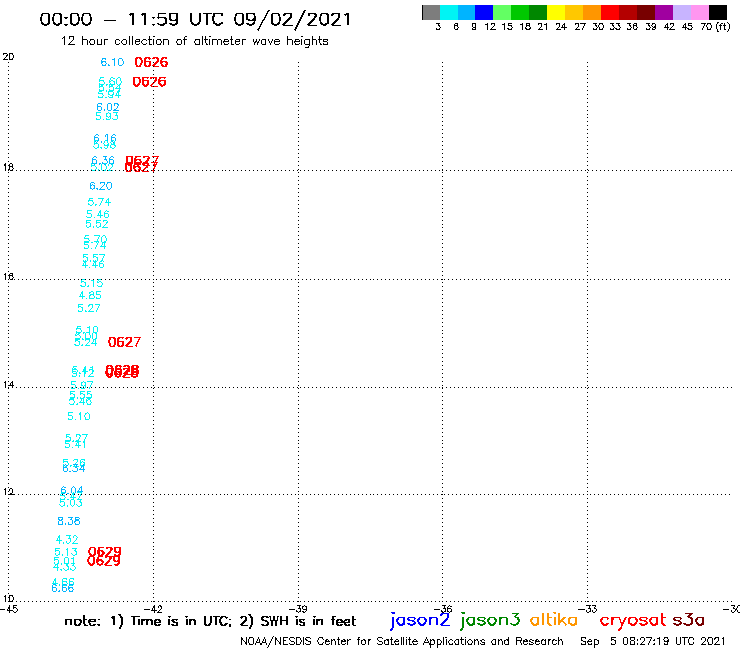The height and width of the screenshot is (650, 740).
Task: Click the 0626 time label beside 6.10
Action: coord(151,62)
